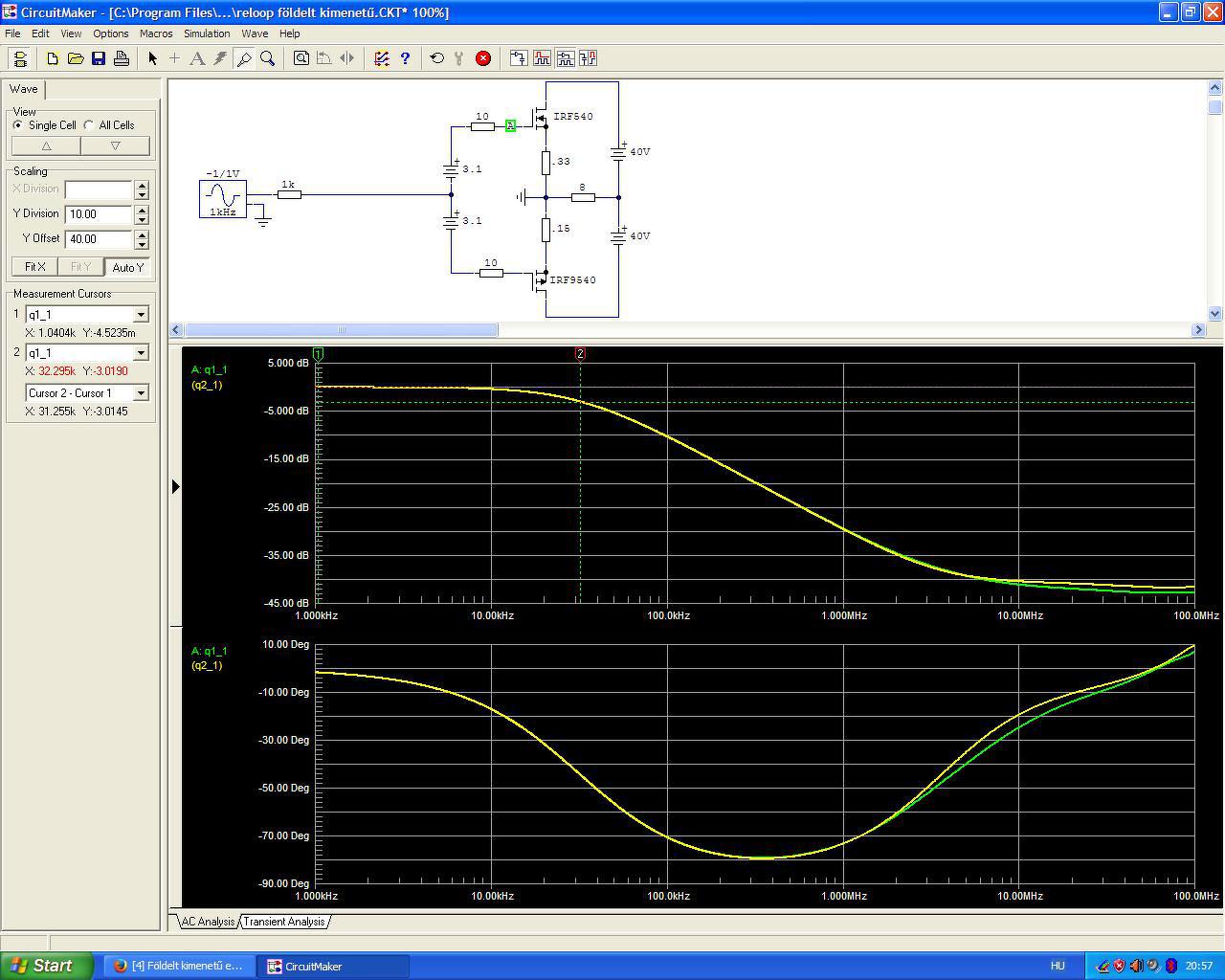Viewport: 1225px width, 980px height.
Task: Expand the Cursor 2 - Cursor 1 dropdown
Action: 142,393
